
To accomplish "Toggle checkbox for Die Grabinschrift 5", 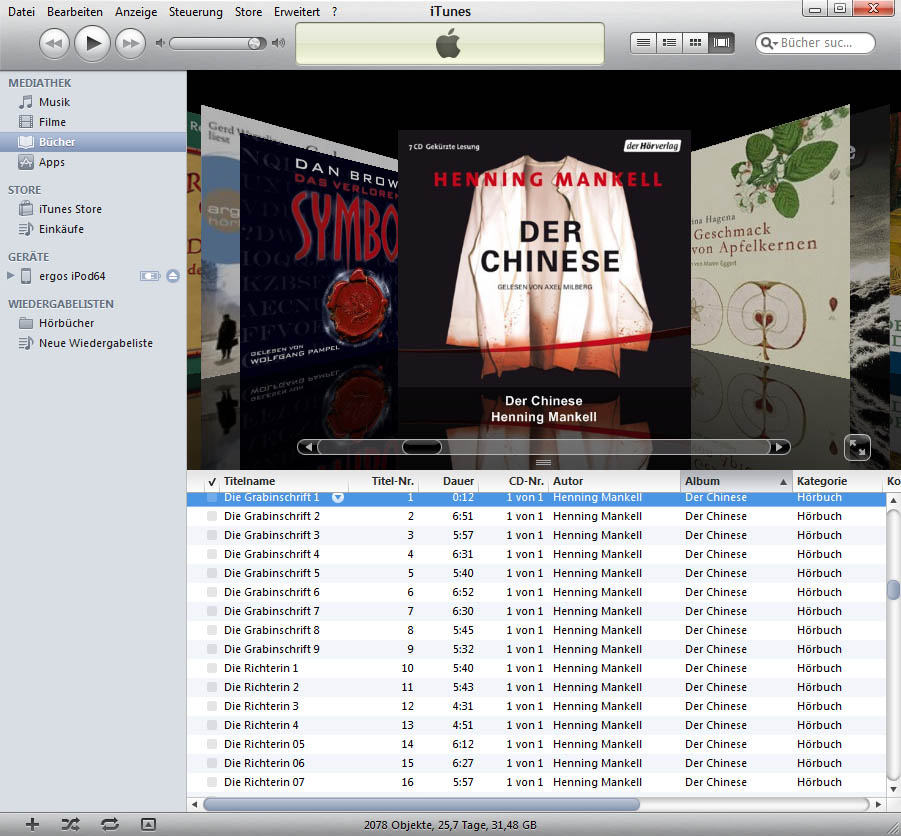I will point(212,573).
